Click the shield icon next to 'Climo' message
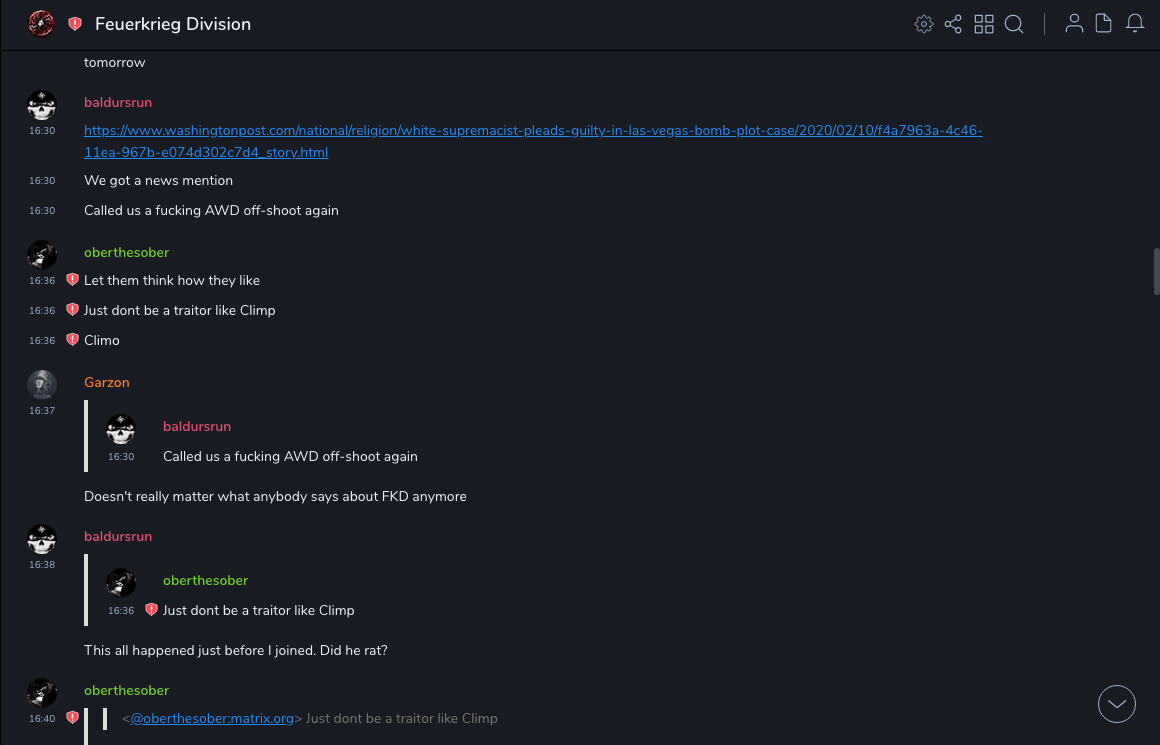The width and height of the screenshot is (1160, 745). [72, 340]
